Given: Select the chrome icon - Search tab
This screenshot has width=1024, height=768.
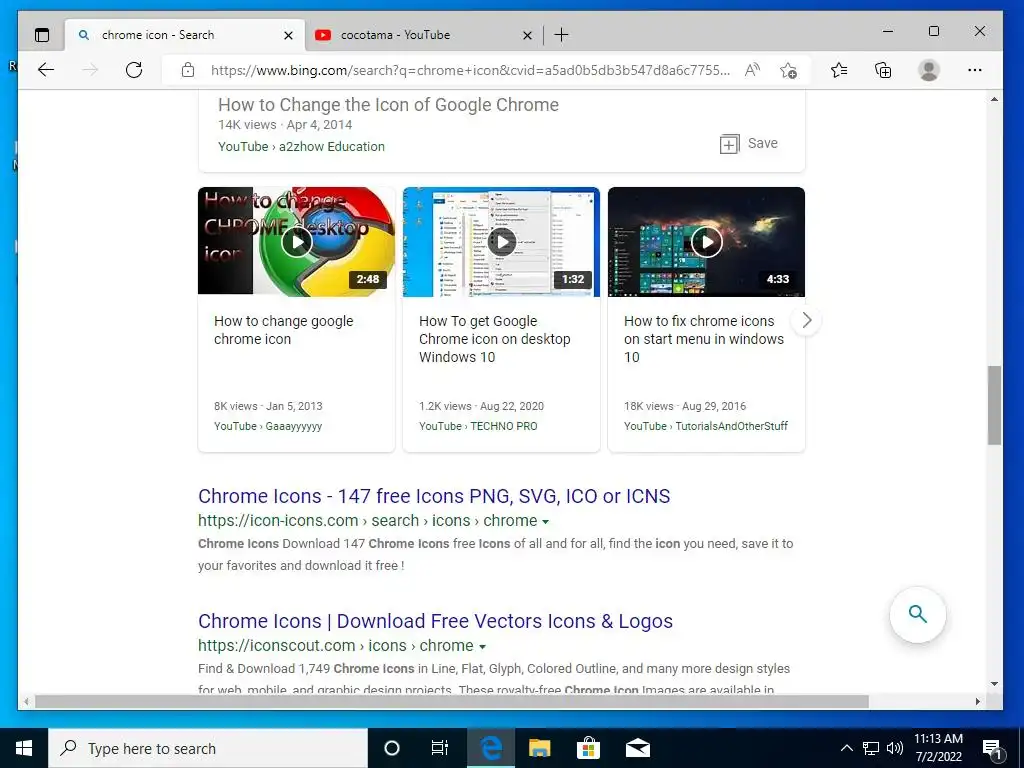Looking at the screenshot, I should [185, 35].
